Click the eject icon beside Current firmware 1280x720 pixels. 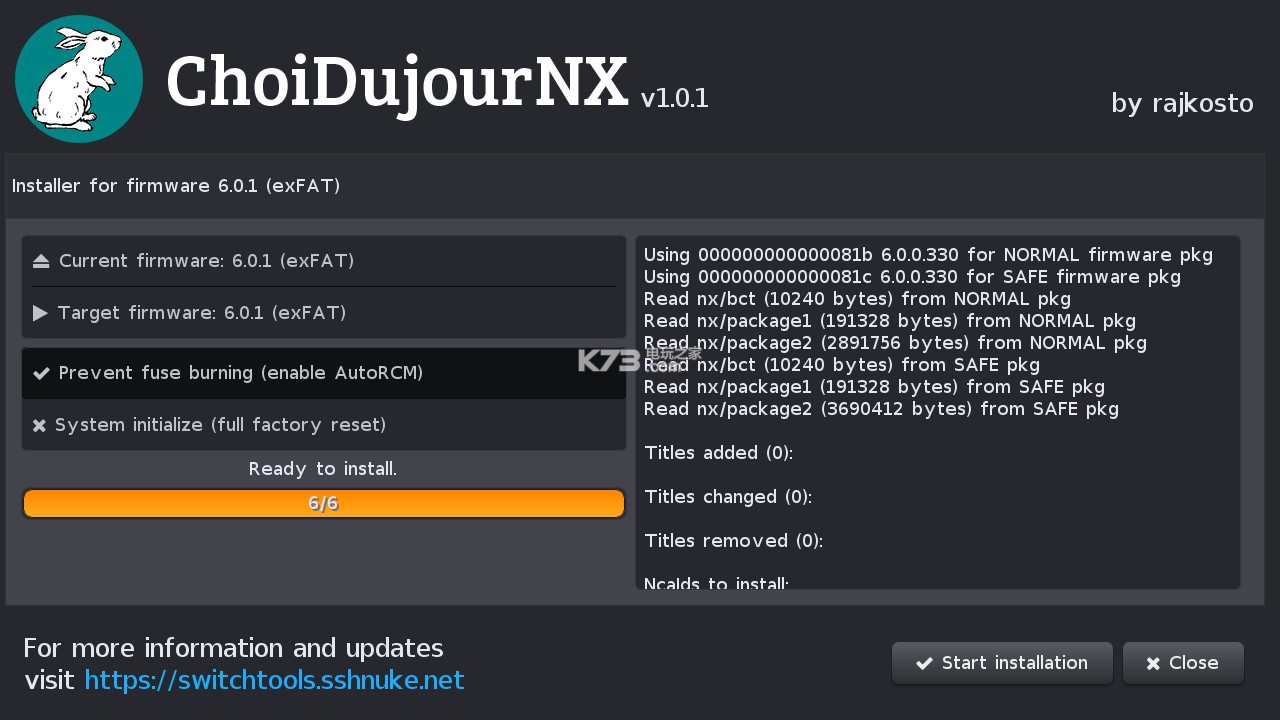(x=41, y=261)
